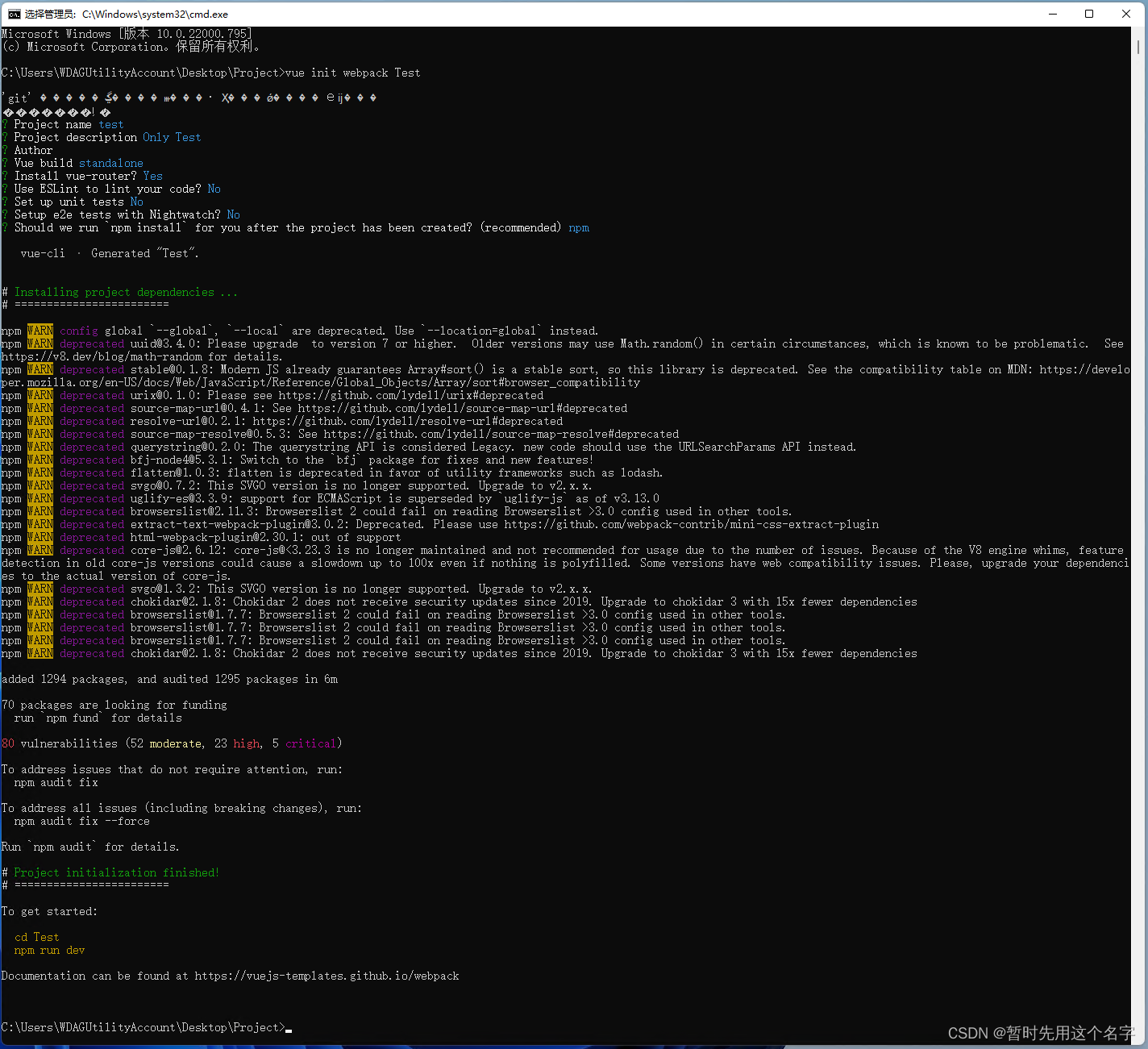
Task: Click 'No' answer for unit tests
Action: (136, 202)
